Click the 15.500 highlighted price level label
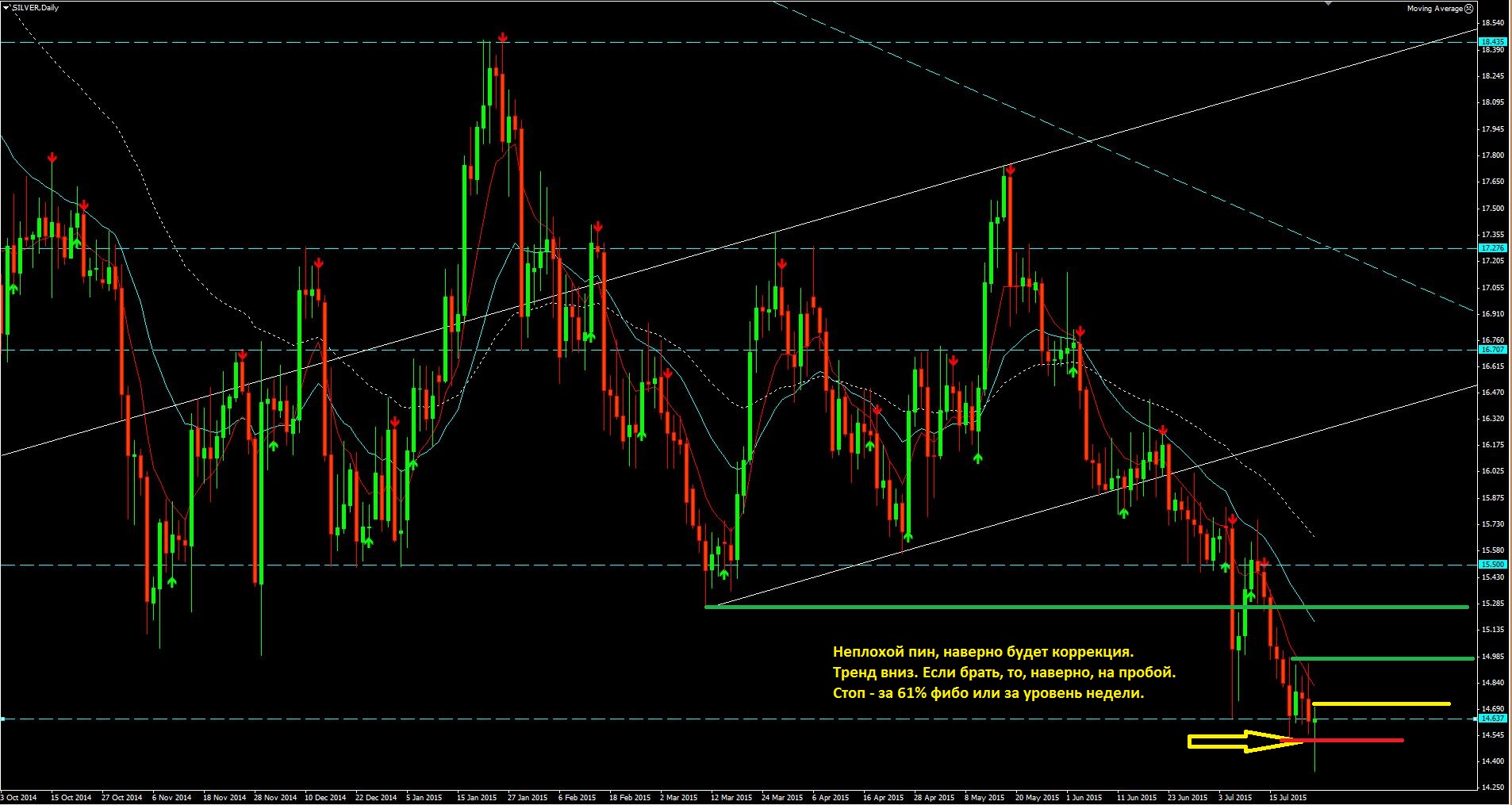 (x=1492, y=565)
